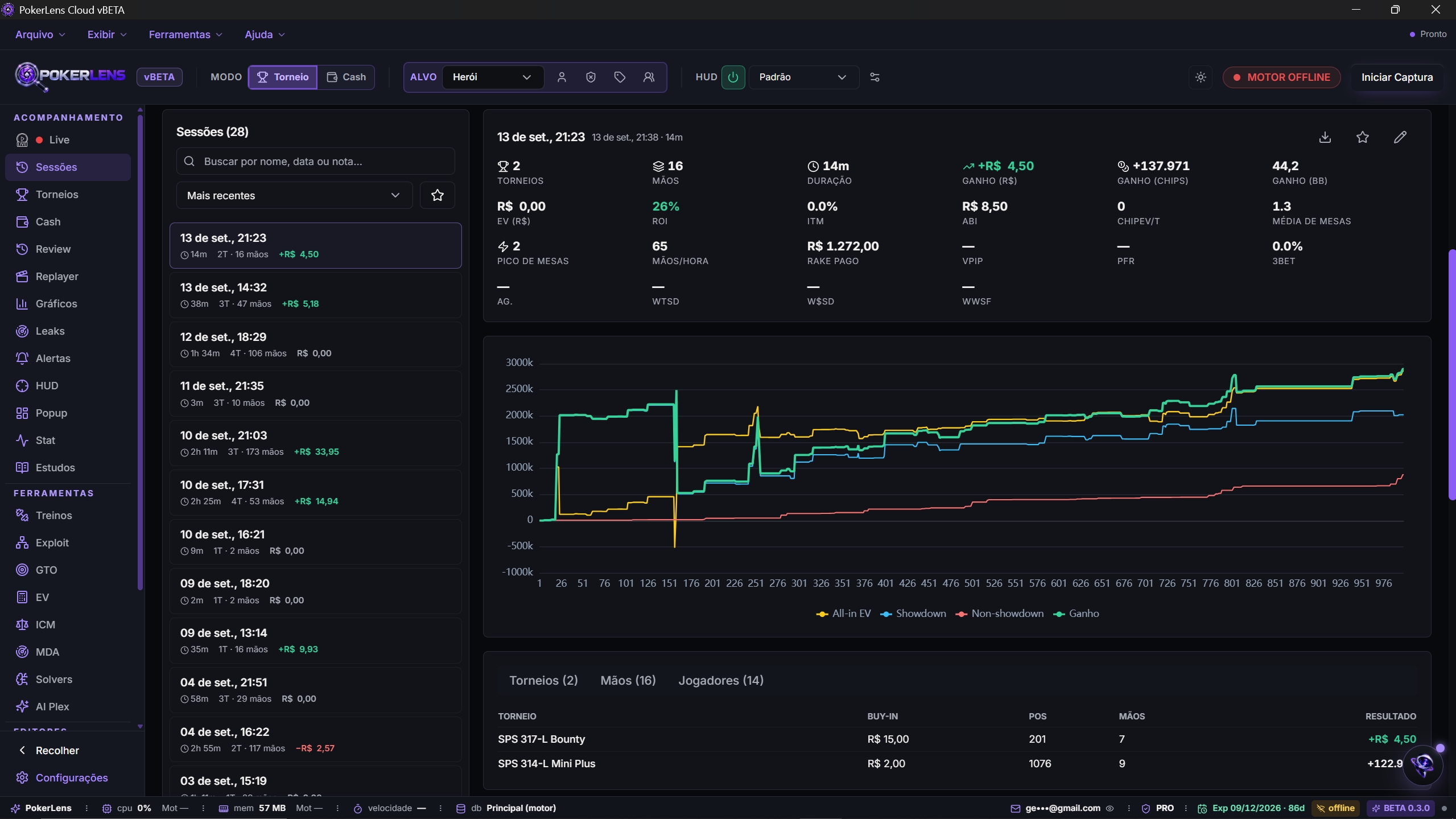Collapse sidebar with Recolher

coord(68,751)
